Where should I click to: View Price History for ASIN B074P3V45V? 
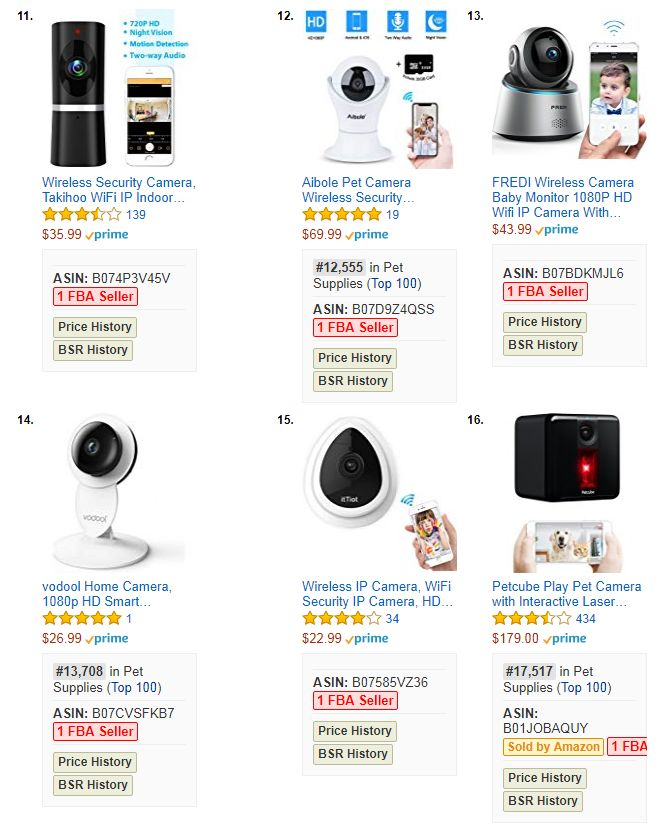[x=95, y=327]
